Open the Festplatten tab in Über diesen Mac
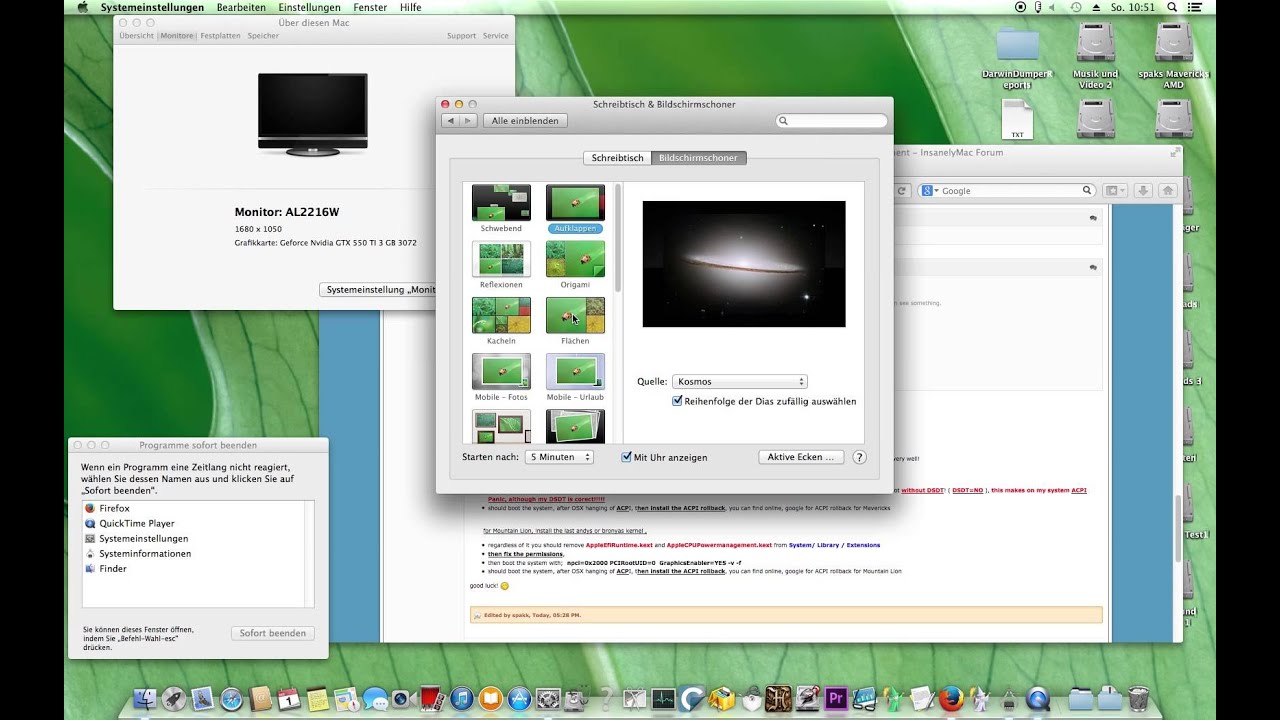This screenshot has width=1280, height=720. tap(220, 36)
